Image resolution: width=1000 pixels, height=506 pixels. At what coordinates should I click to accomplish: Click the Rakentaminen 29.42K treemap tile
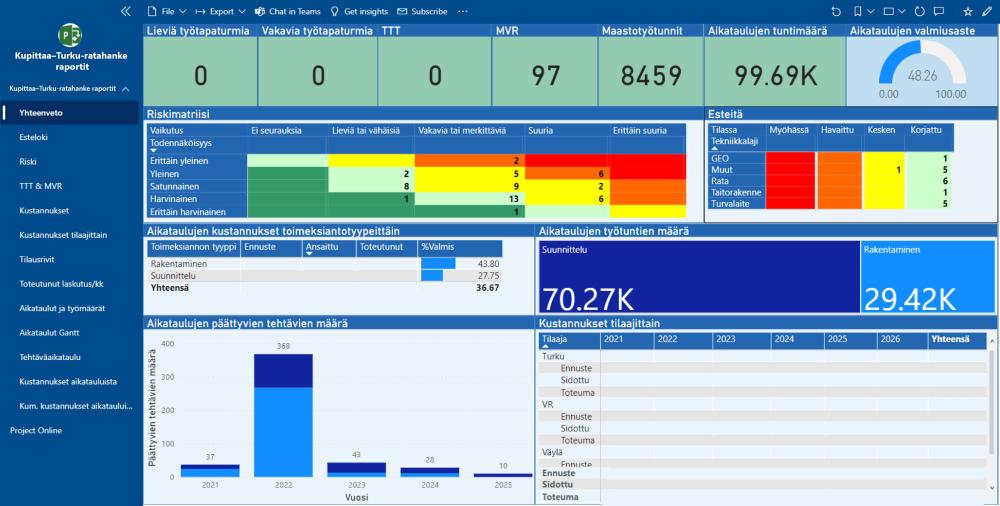pos(927,278)
